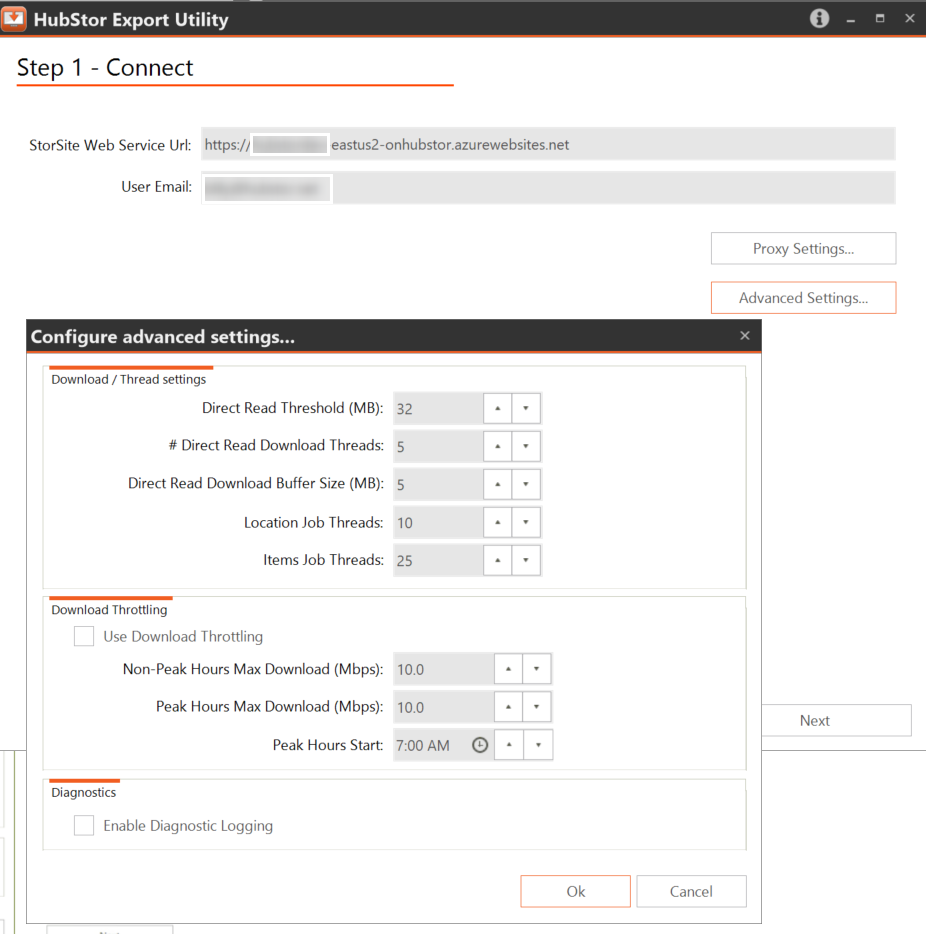Click 'Enable Diagnostic Logging' label text
Viewport: 926px width, 934px height.
pyautogui.click(x=188, y=826)
